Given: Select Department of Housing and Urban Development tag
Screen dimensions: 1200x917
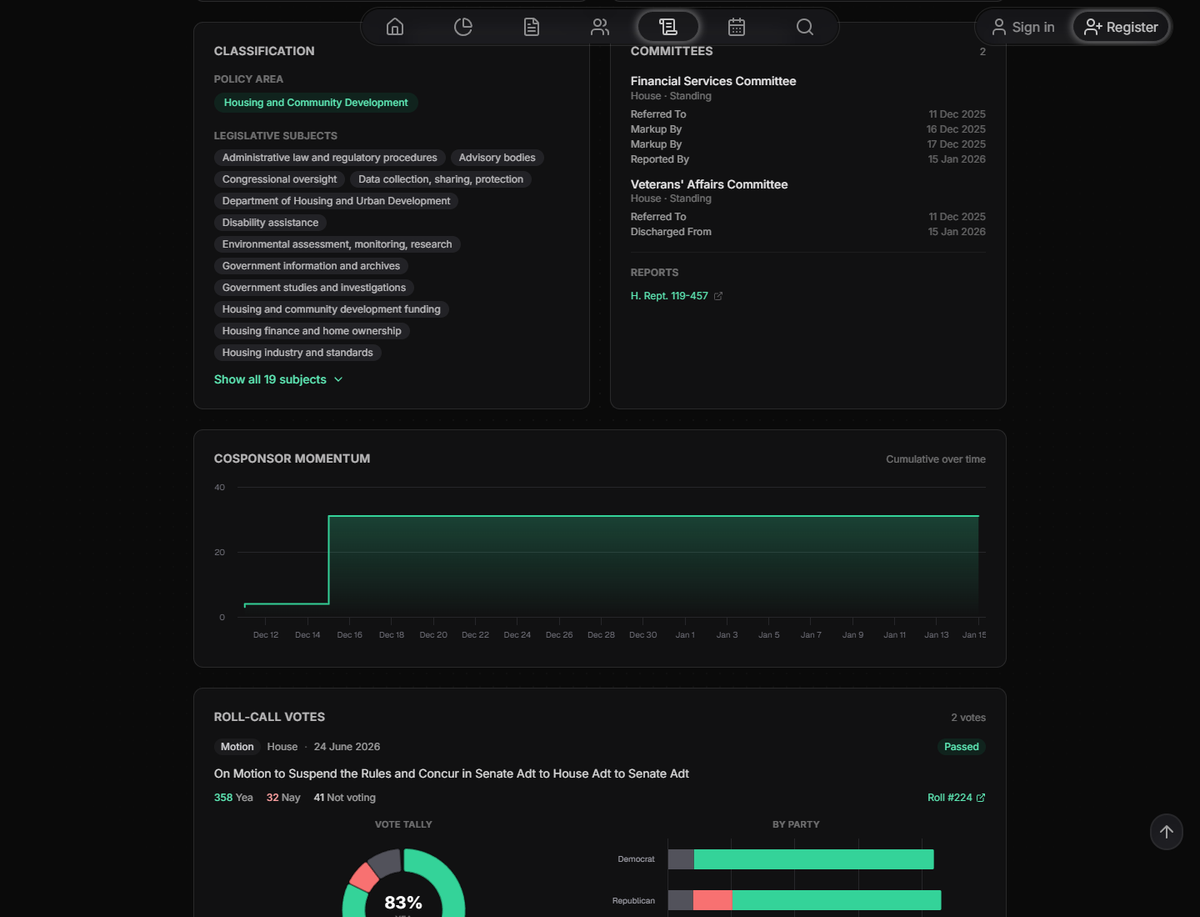Looking at the screenshot, I should click(336, 201).
